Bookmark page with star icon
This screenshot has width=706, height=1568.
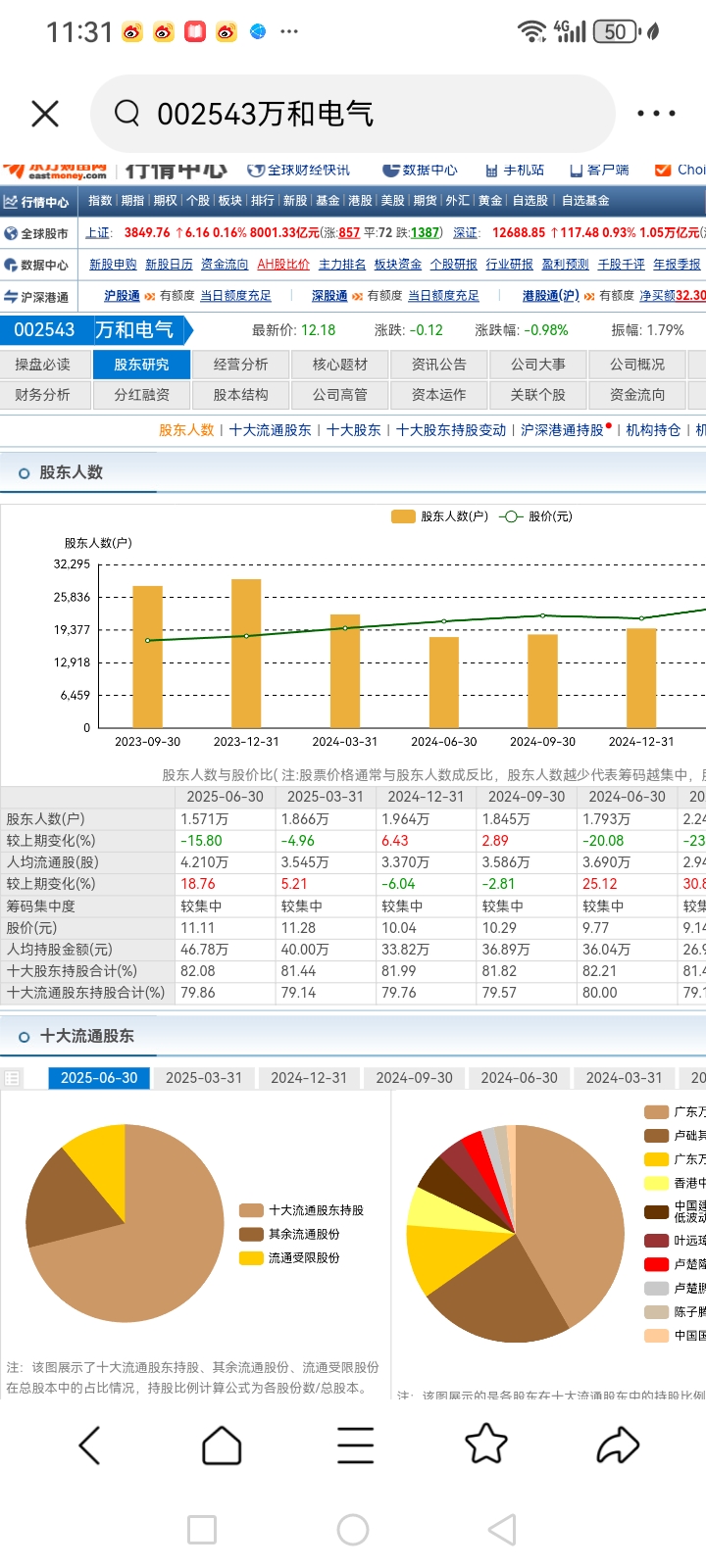(x=486, y=1444)
